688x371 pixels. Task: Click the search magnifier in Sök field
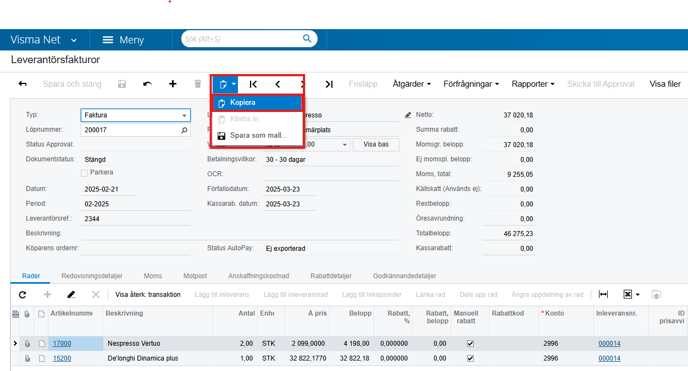tap(307, 39)
